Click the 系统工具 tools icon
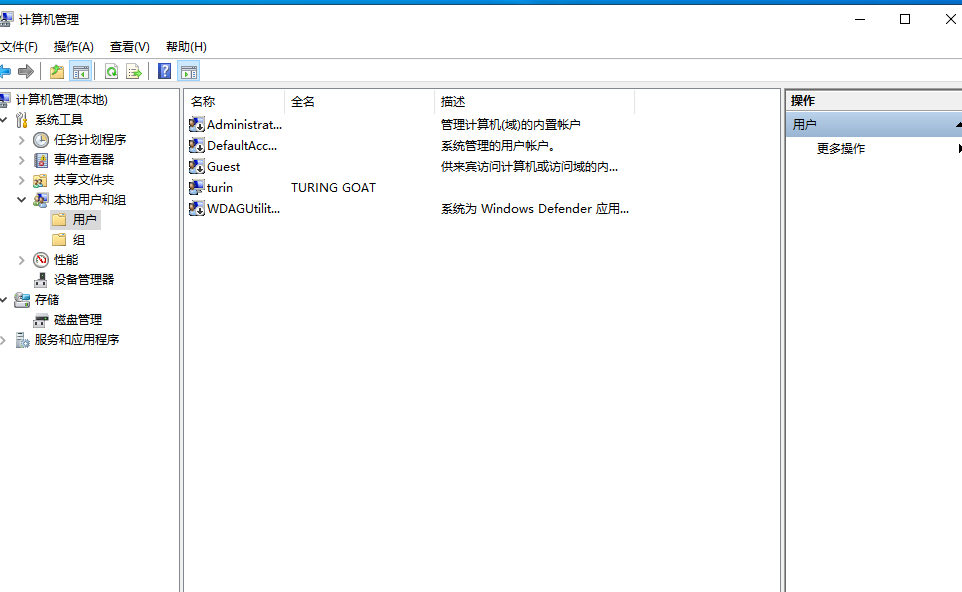Image resolution: width=962 pixels, height=592 pixels. coord(22,120)
